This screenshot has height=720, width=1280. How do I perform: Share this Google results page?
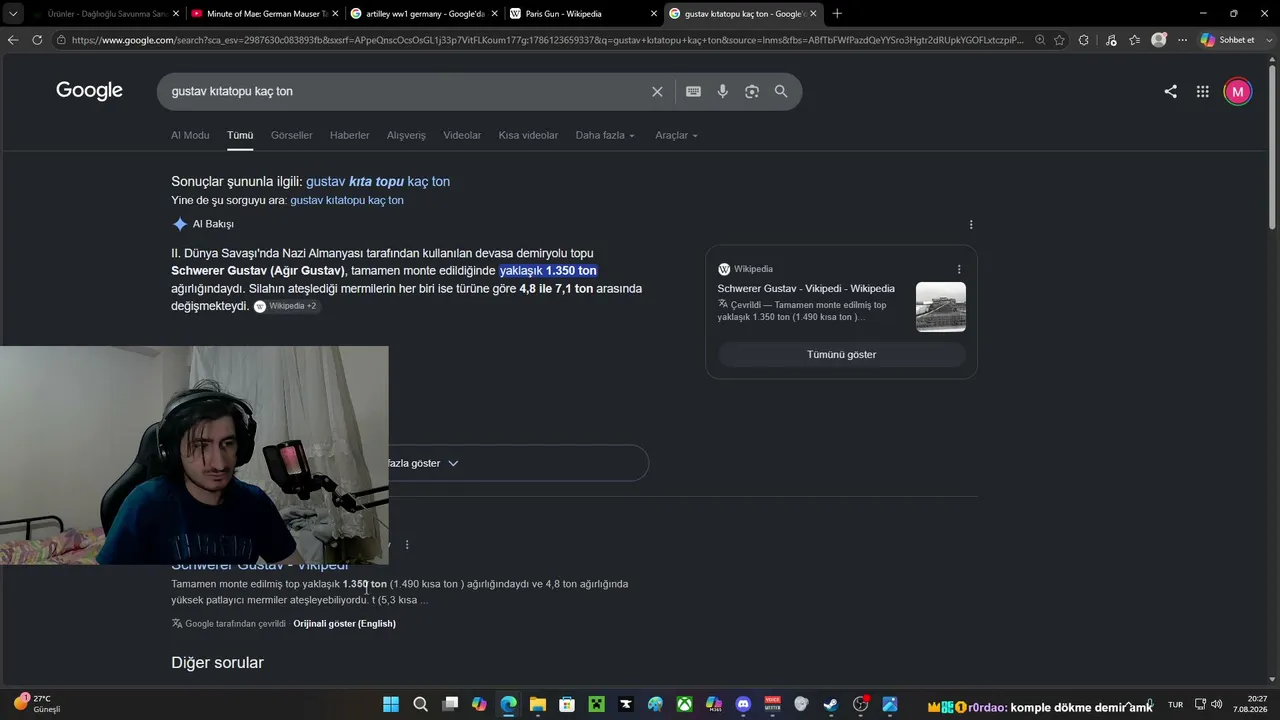click(x=1170, y=92)
